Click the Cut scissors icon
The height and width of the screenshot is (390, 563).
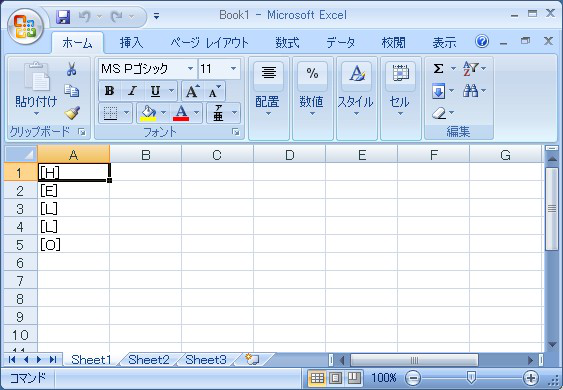(x=71, y=69)
